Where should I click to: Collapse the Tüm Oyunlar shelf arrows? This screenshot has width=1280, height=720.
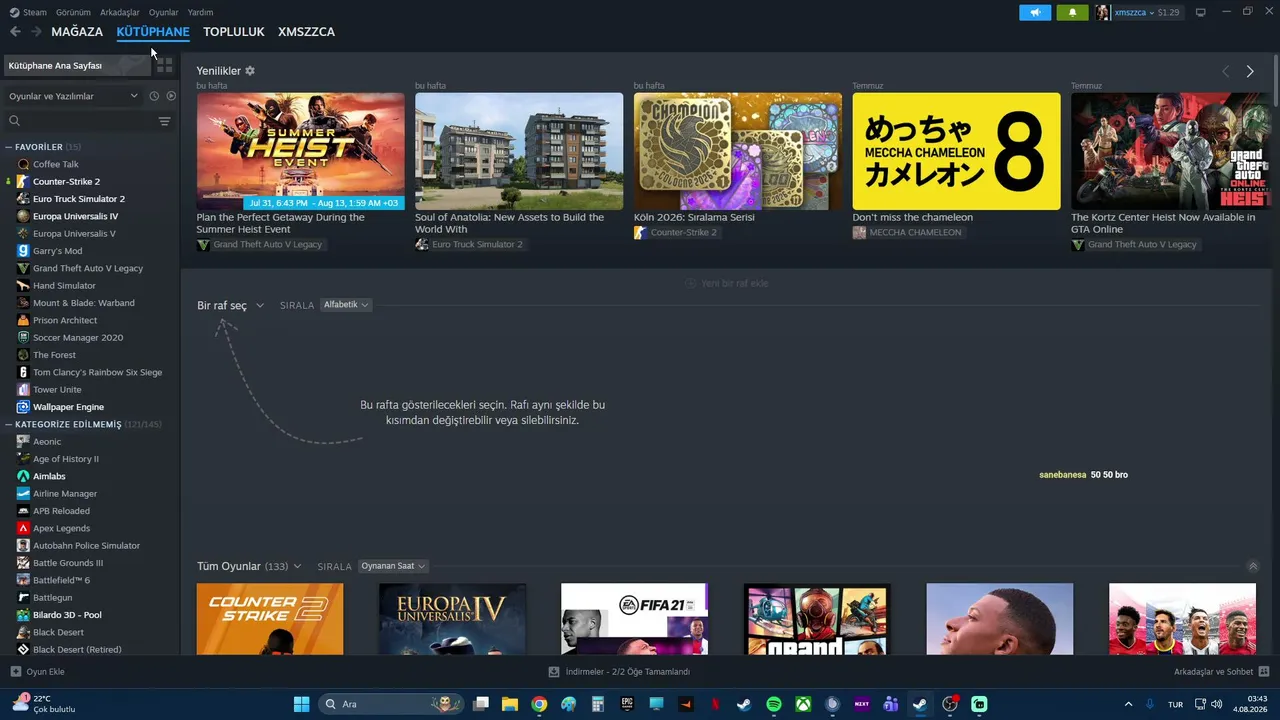tap(1253, 566)
